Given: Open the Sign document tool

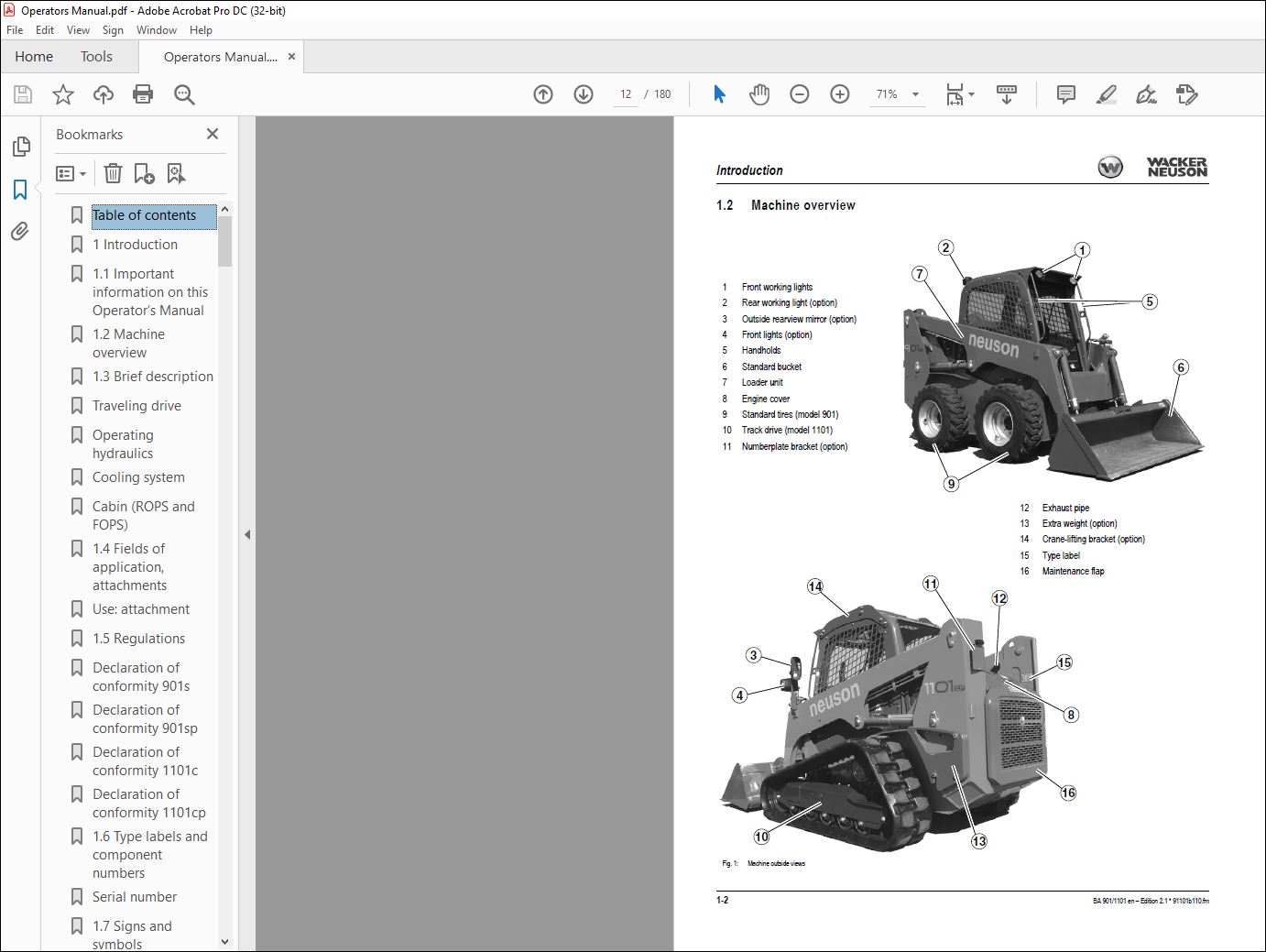Looking at the screenshot, I should pos(1146,94).
